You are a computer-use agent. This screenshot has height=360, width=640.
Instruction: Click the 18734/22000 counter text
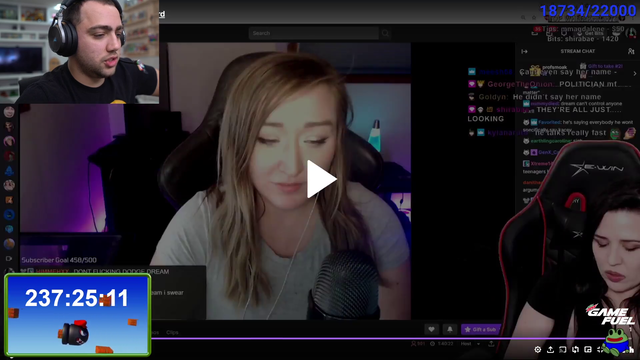(588, 10)
